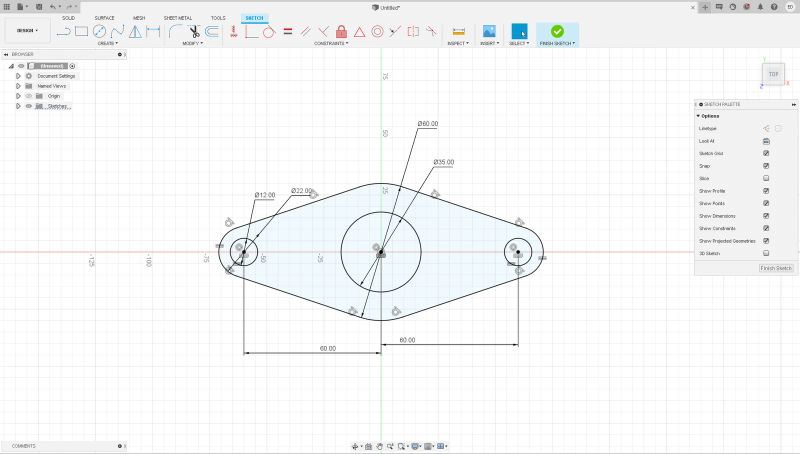The height and width of the screenshot is (454, 800).
Task: Select the Concentric constraint icon
Action: coord(377,32)
